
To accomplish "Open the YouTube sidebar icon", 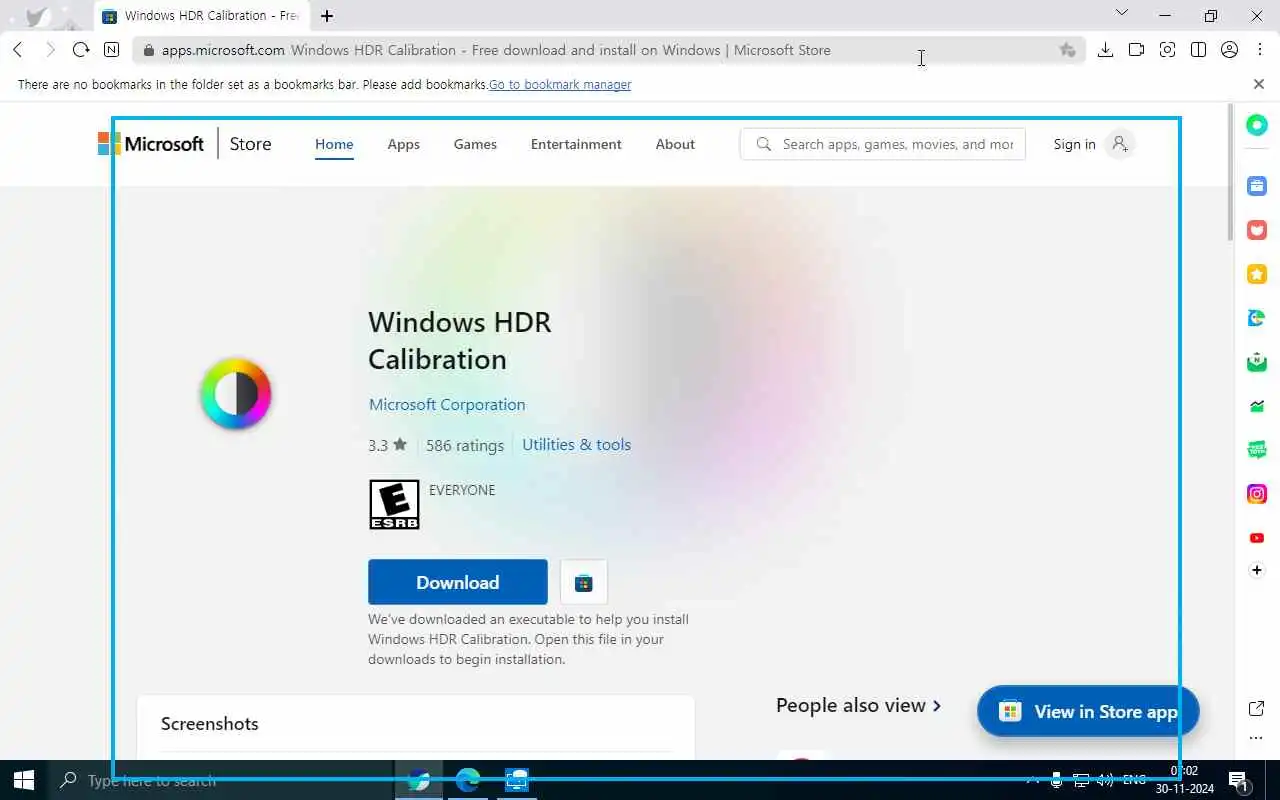I will (x=1257, y=538).
